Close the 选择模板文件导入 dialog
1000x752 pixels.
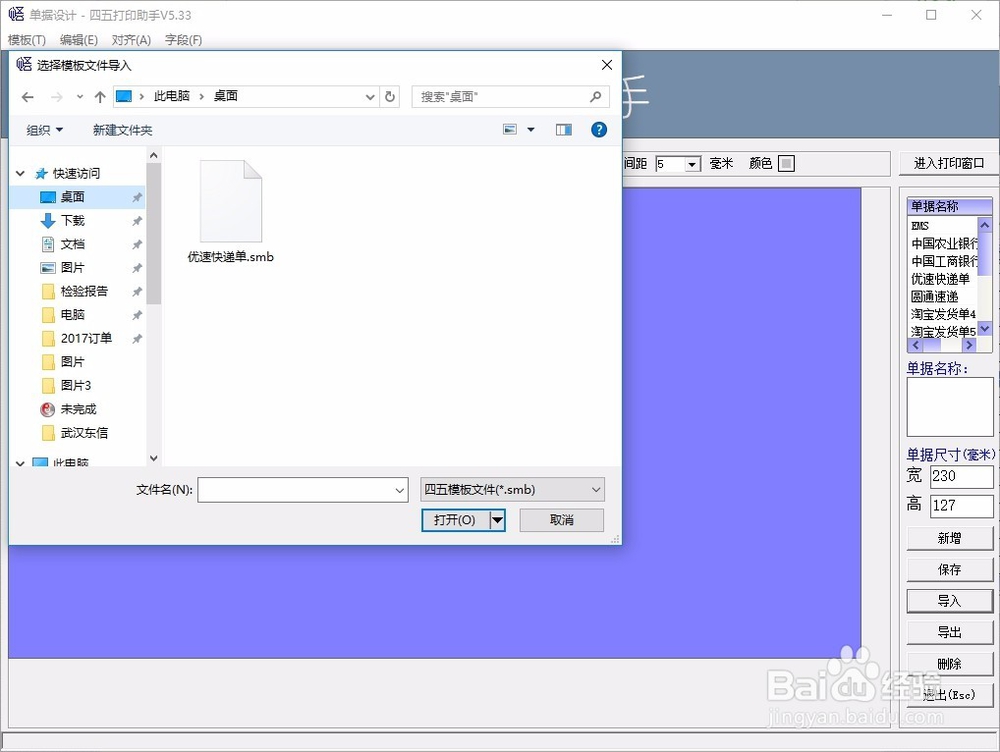click(x=607, y=64)
